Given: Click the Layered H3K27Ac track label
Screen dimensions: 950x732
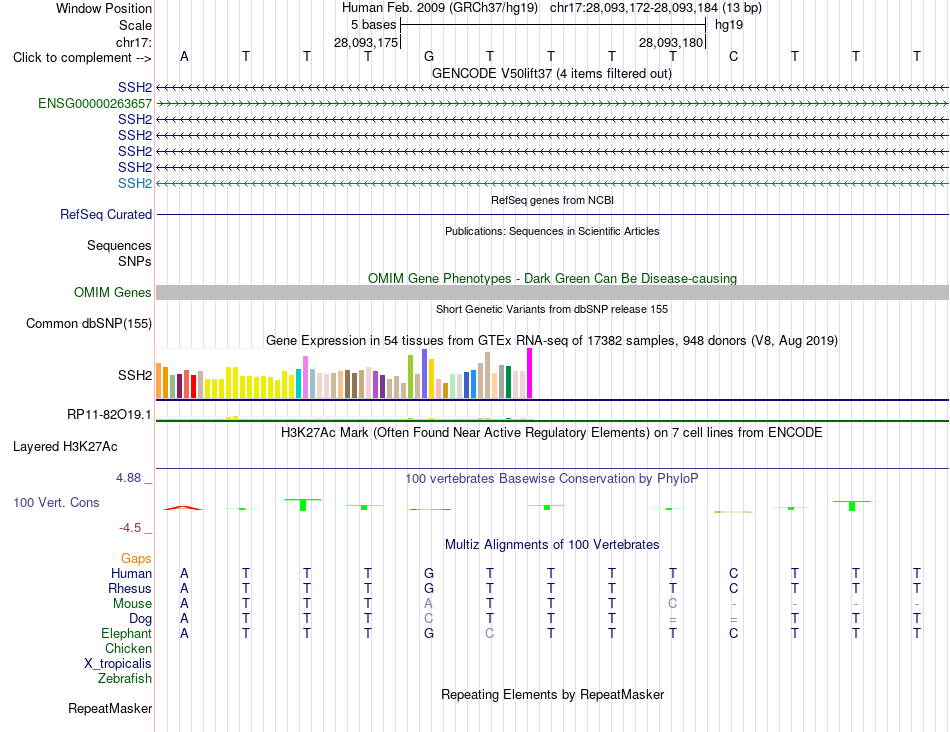Looking at the screenshot, I should tap(65, 447).
